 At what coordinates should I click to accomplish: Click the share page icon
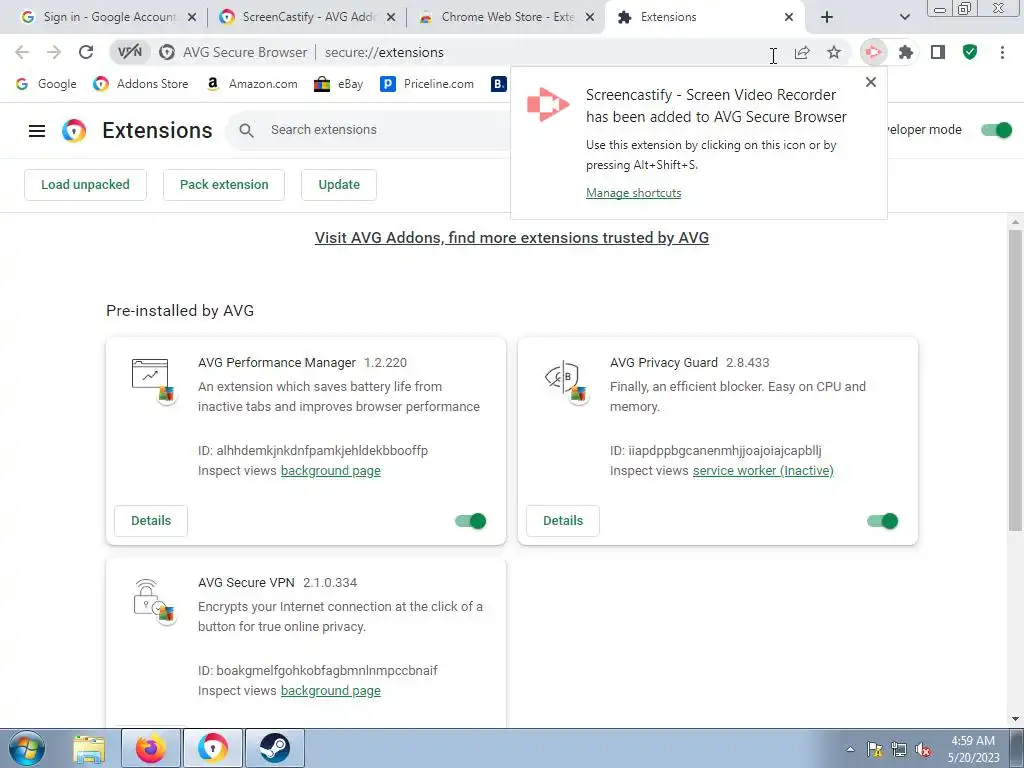tap(802, 52)
